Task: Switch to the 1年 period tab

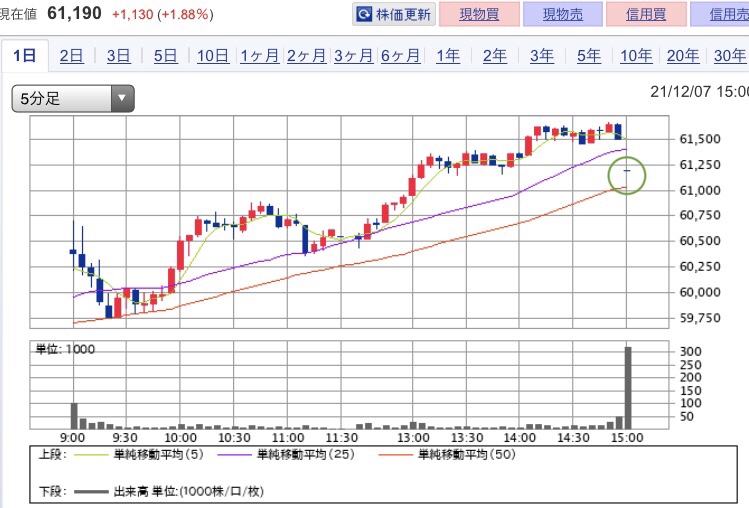Action: click(448, 56)
